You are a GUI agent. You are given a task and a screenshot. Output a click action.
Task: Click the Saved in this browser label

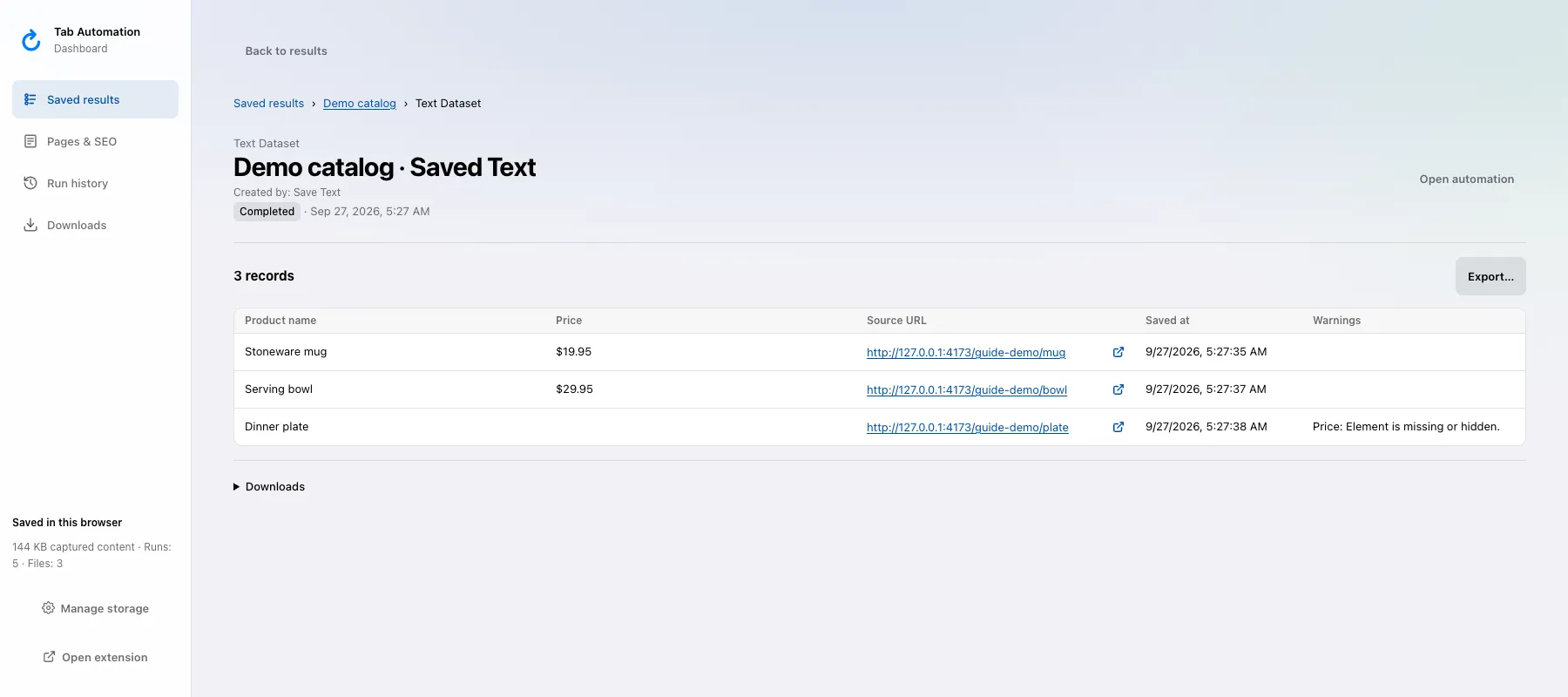coord(67,523)
